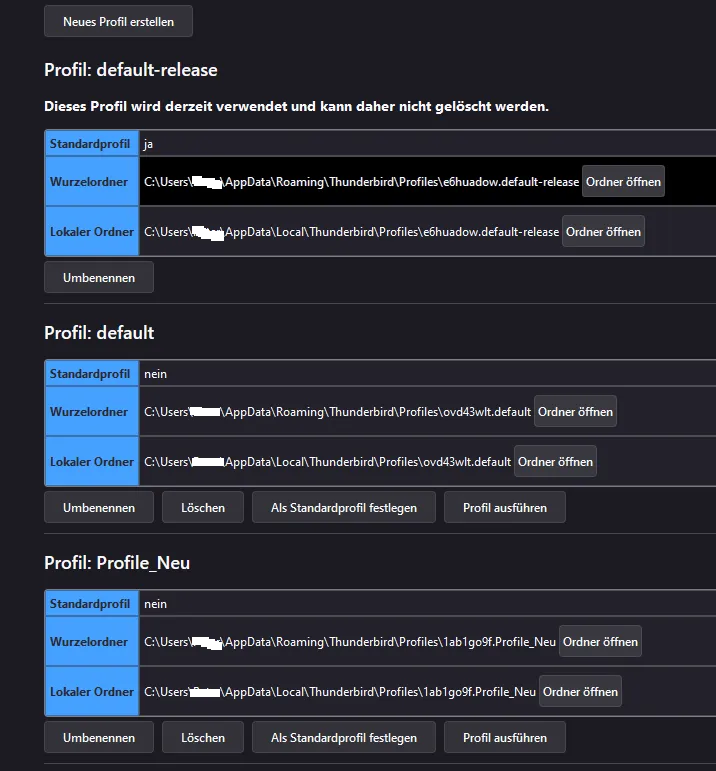This screenshot has width=716, height=771.
Task: Set default profile as Standardprofil
Action: tap(344, 507)
